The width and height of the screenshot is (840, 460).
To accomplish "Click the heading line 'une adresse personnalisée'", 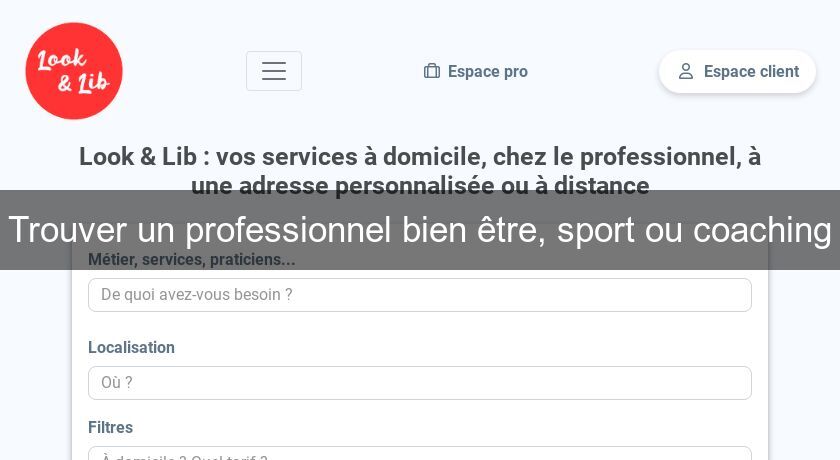I will pyautogui.click(x=420, y=186).
